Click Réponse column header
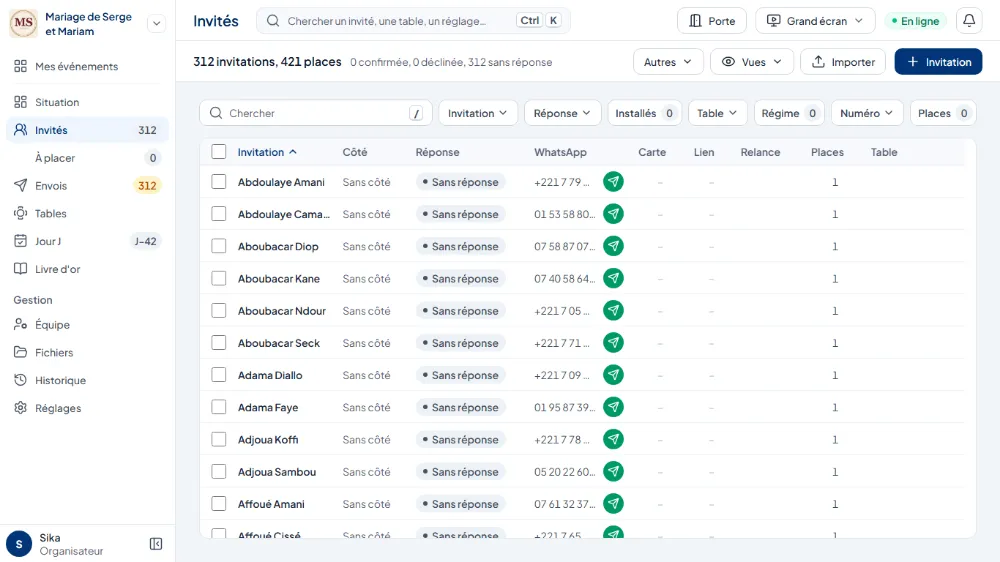 [x=438, y=152]
